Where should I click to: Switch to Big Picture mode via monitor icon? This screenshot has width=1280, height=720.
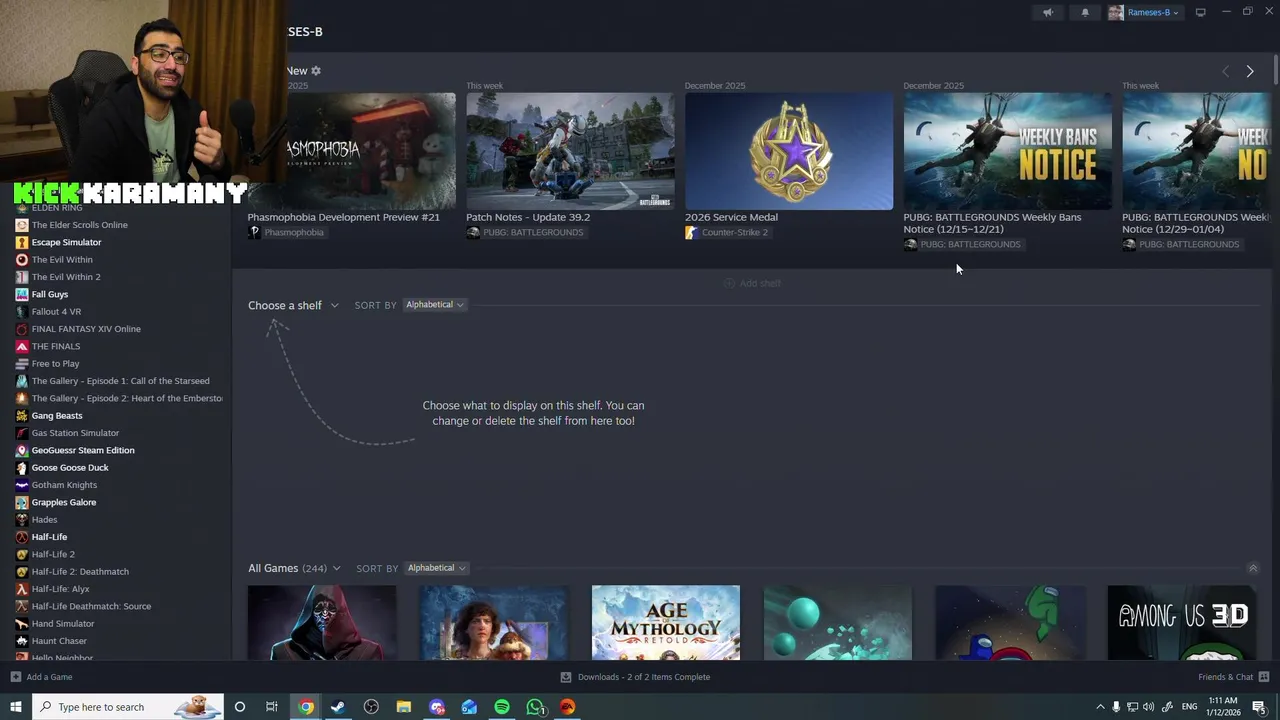click(x=1201, y=12)
